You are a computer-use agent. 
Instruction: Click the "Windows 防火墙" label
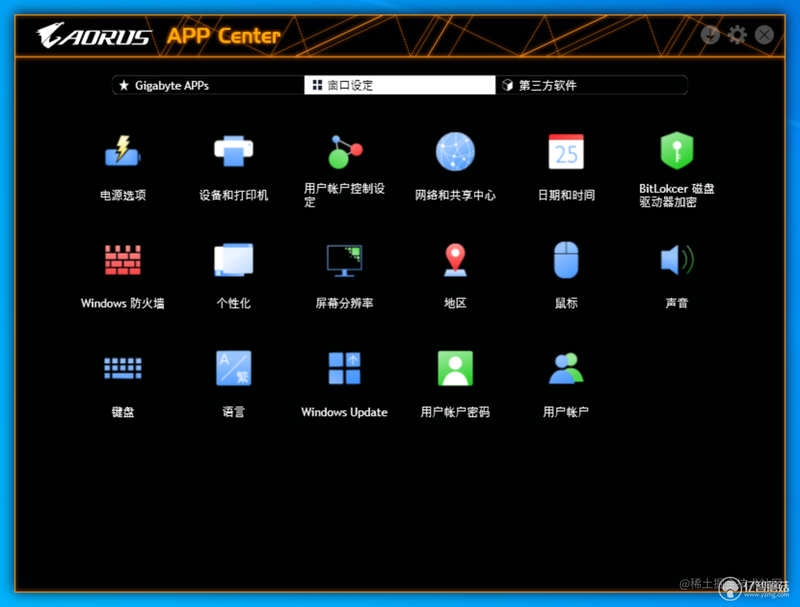click(122, 304)
